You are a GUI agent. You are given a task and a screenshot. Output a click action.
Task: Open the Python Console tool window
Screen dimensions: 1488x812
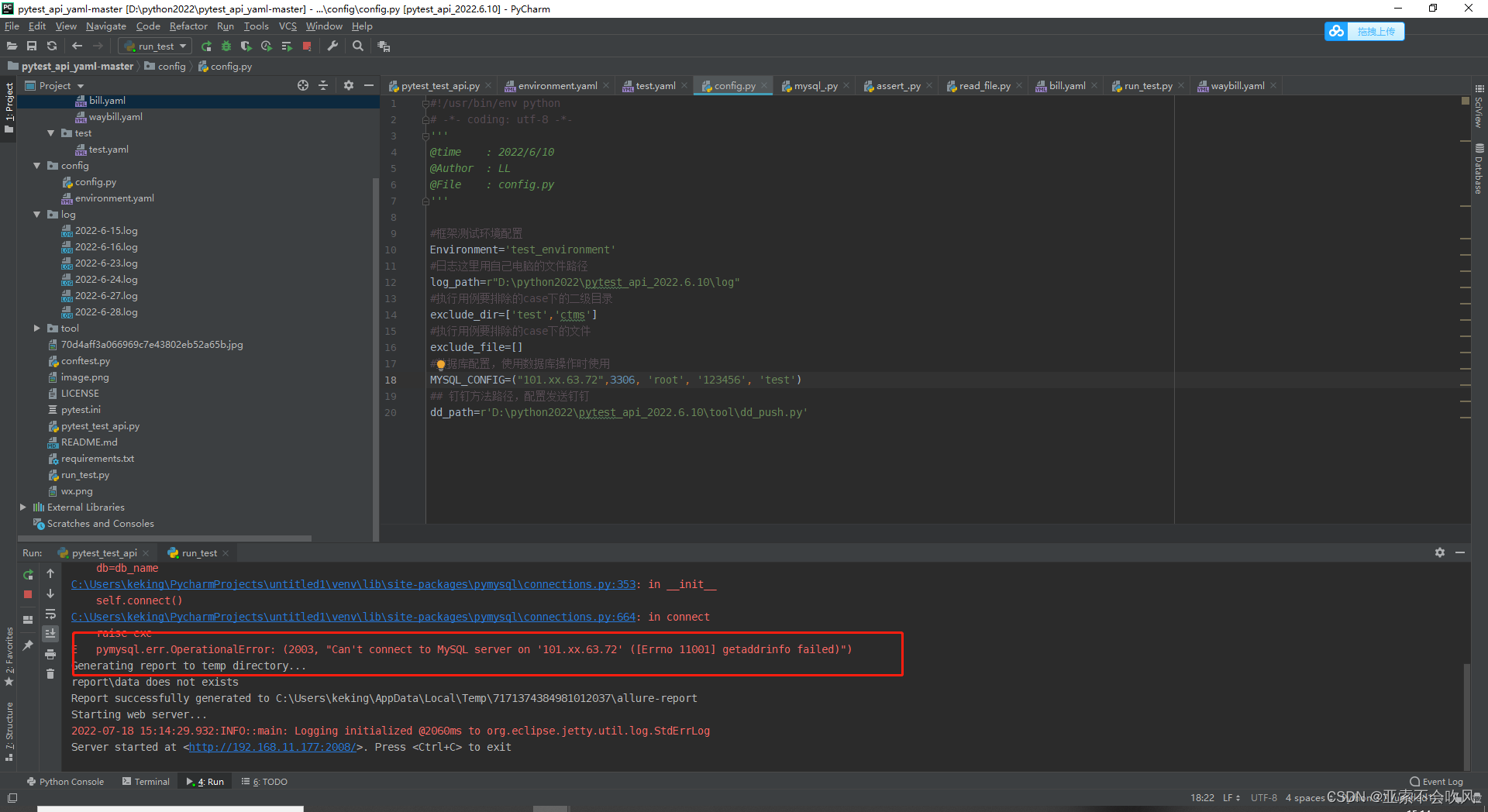tap(65, 782)
